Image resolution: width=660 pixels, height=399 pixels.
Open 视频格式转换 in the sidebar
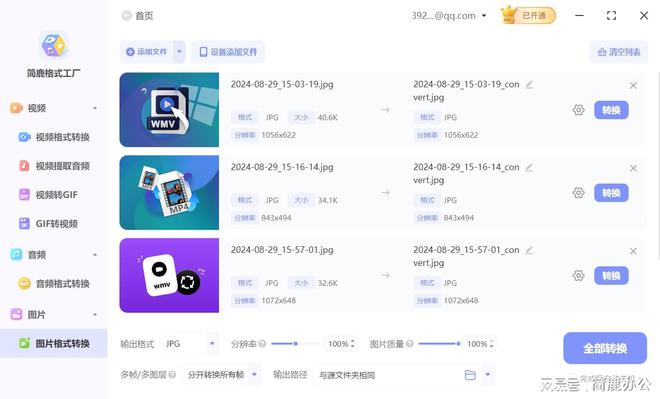coord(54,137)
